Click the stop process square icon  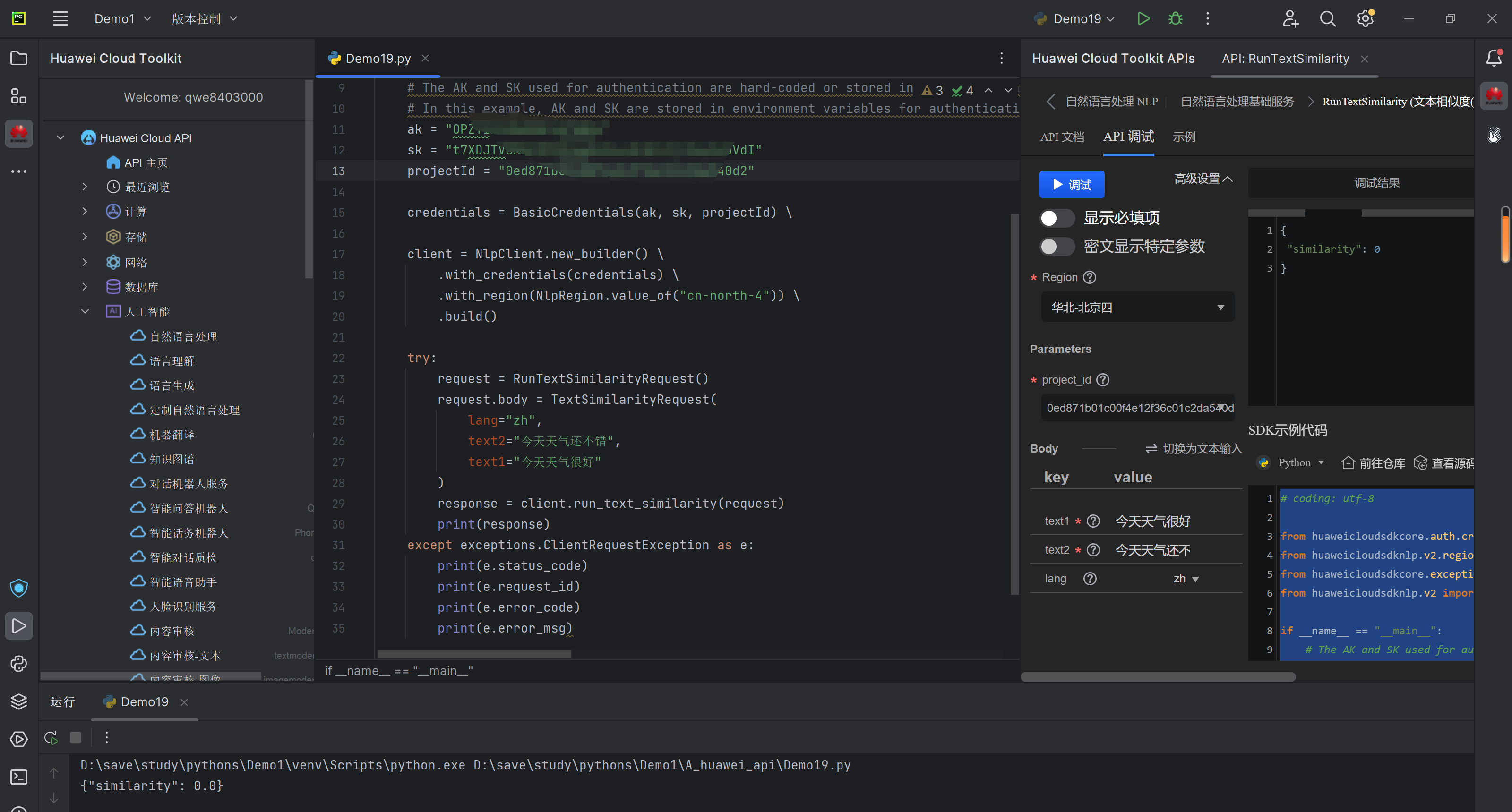76,737
